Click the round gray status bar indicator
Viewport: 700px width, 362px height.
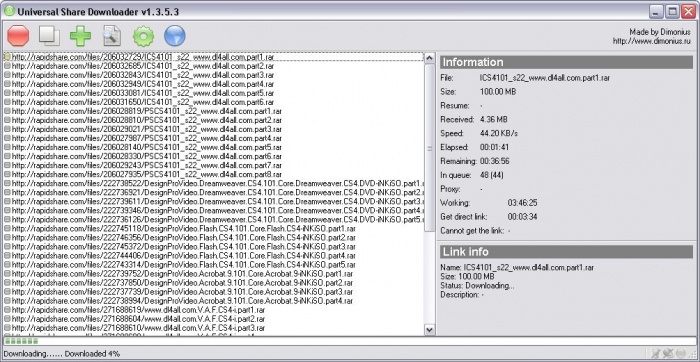(680, 354)
